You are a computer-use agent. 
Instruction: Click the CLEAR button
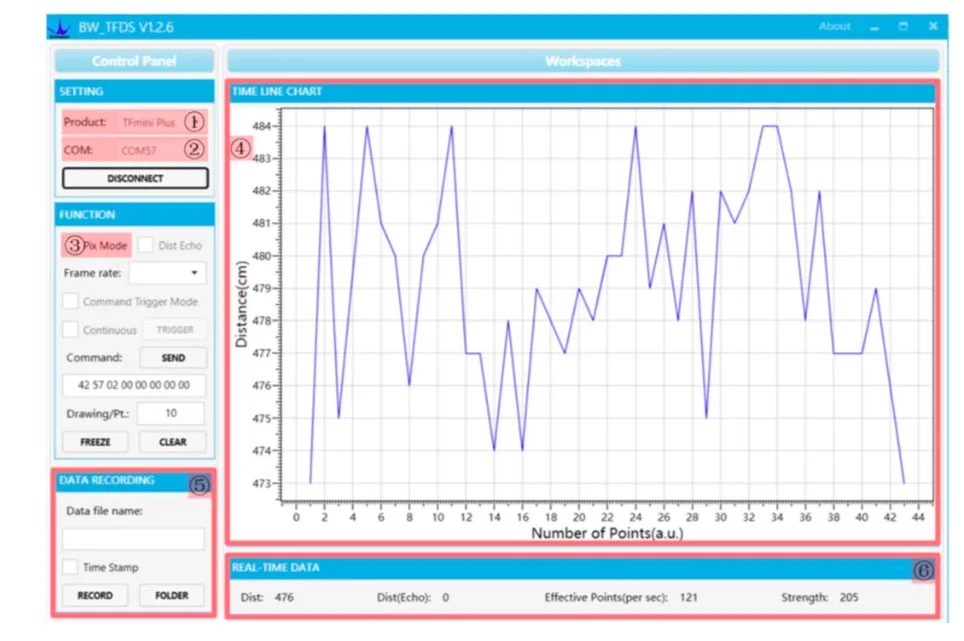click(173, 442)
